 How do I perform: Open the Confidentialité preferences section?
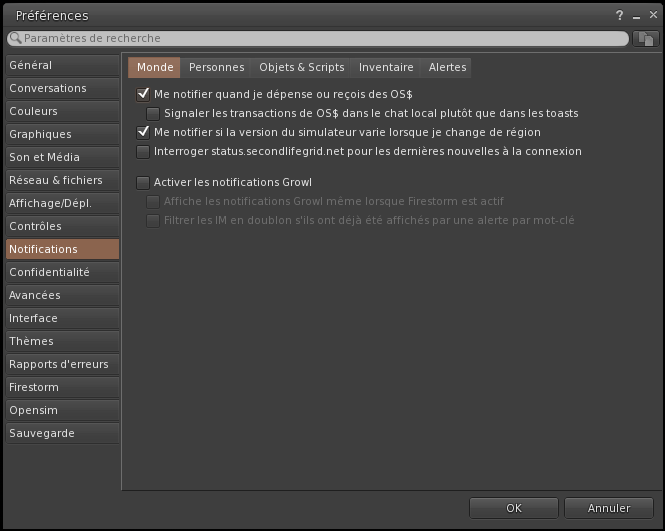(62, 272)
